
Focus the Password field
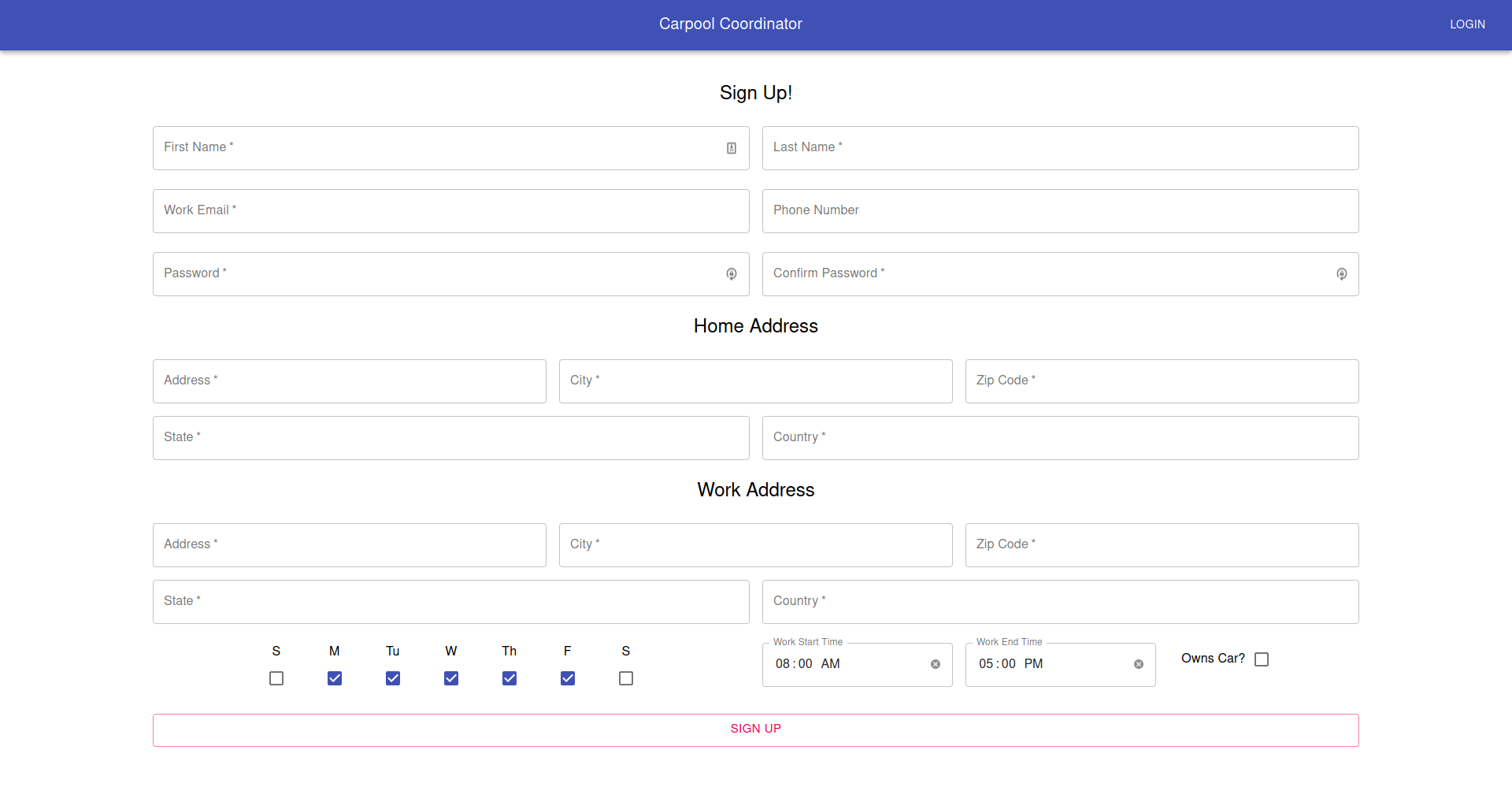451,274
